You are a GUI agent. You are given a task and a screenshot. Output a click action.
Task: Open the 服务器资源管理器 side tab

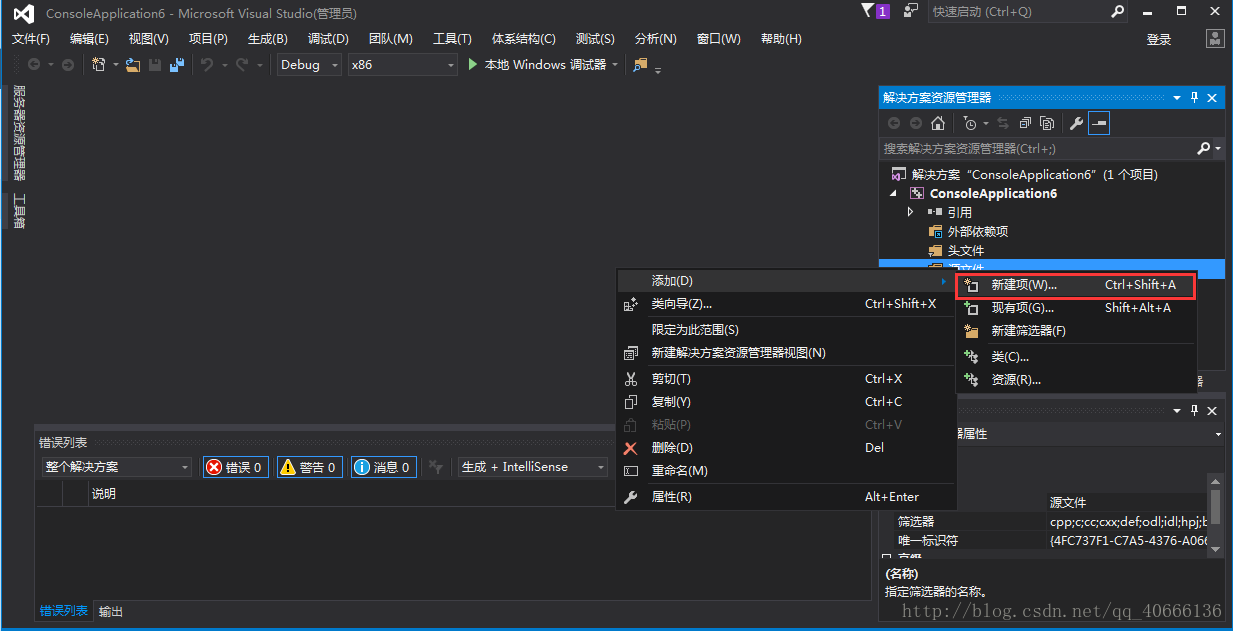(x=18, y=133)
